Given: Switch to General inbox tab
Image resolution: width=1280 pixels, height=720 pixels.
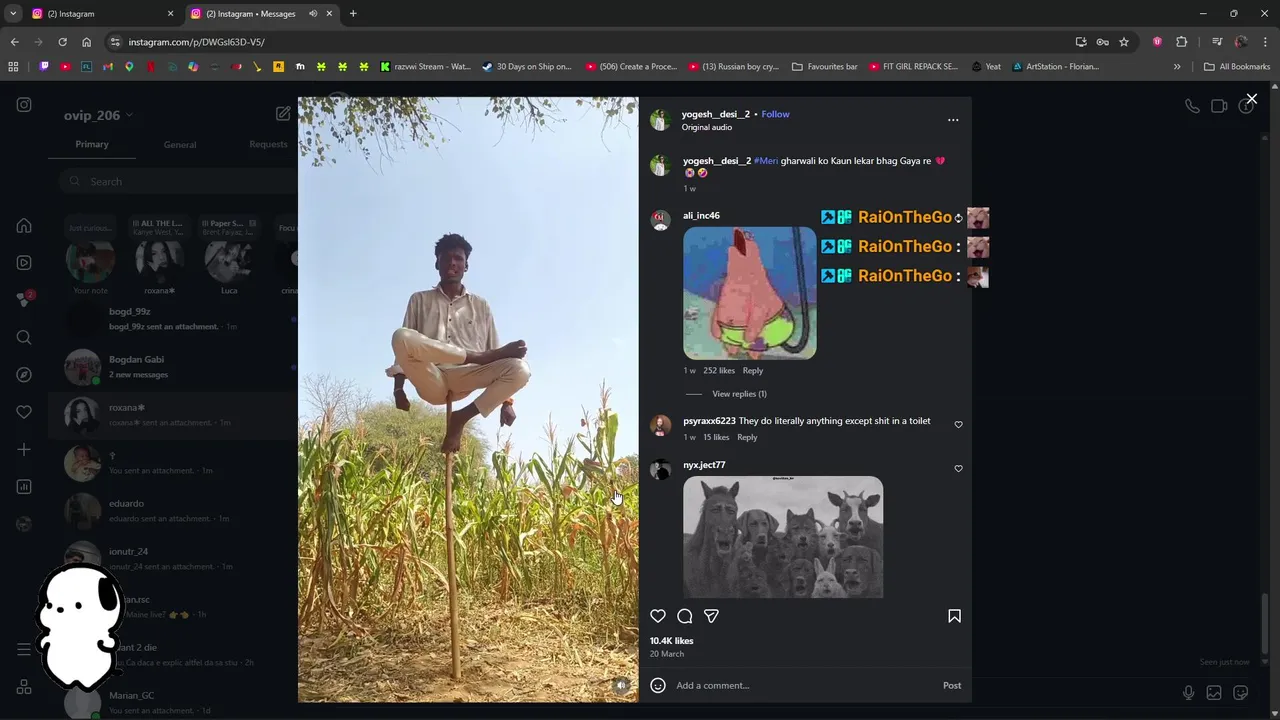Looking at the screenshot, I should coord(180,145).
